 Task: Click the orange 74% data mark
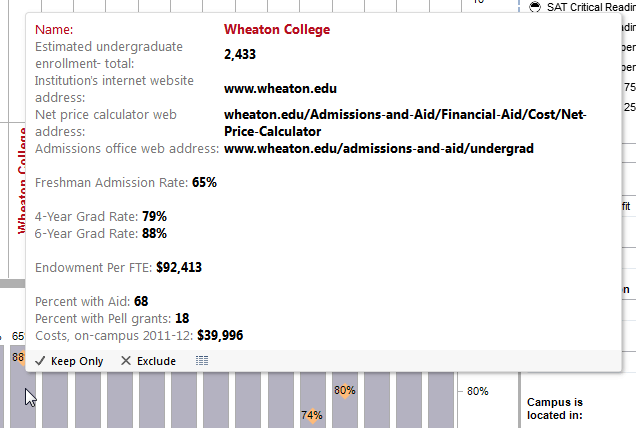tap(312, 415)
